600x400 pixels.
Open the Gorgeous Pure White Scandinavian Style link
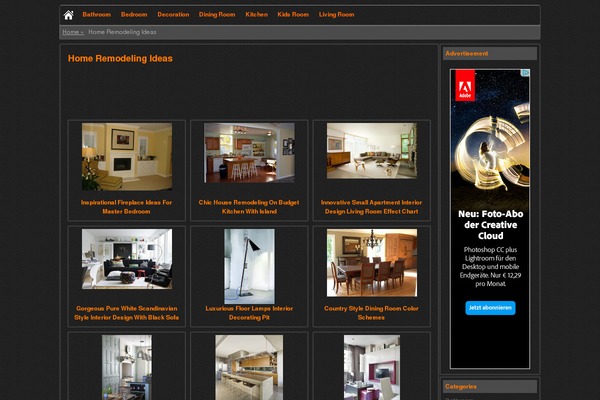coord(127,313)
